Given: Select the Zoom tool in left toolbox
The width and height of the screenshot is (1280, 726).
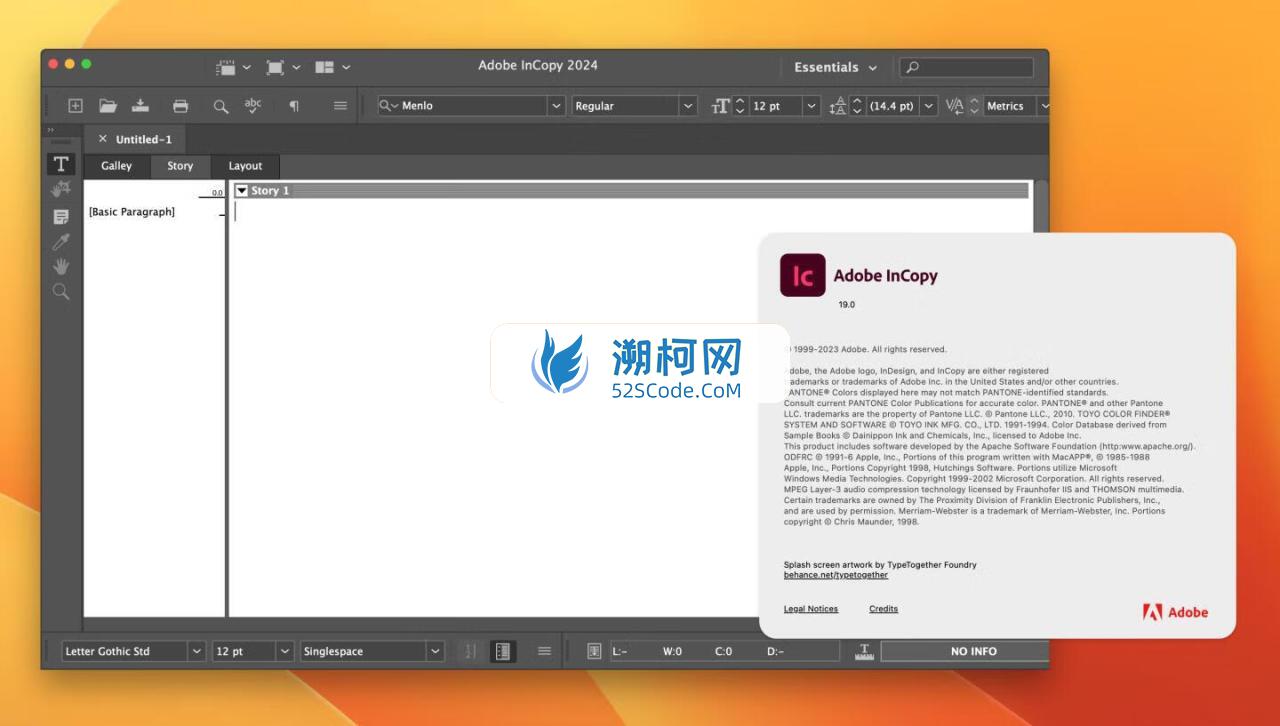Looking at the screenshot, I should click(x=61, y=292).
